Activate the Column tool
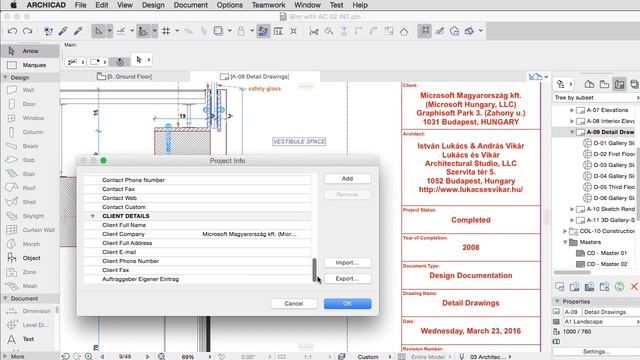Viewport: 640px width, 360px height. click(x=30, y=132)
